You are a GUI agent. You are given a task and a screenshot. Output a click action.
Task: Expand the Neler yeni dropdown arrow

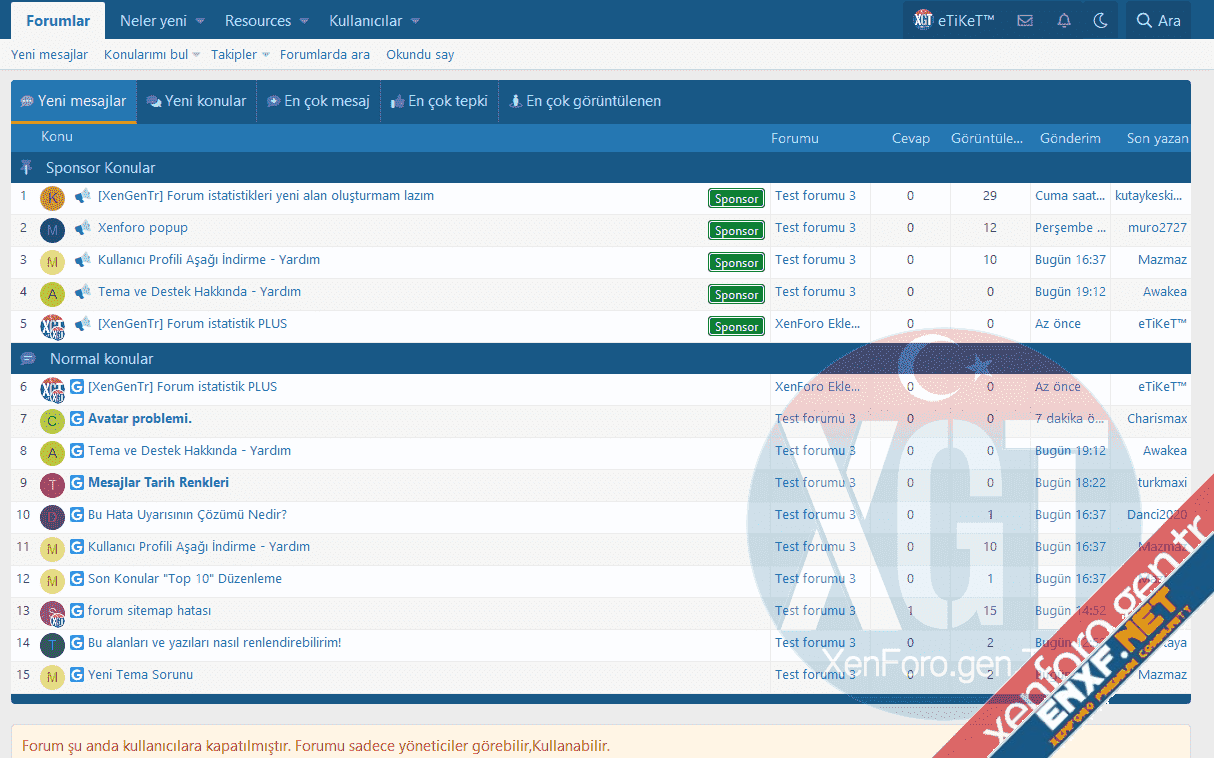200,21
